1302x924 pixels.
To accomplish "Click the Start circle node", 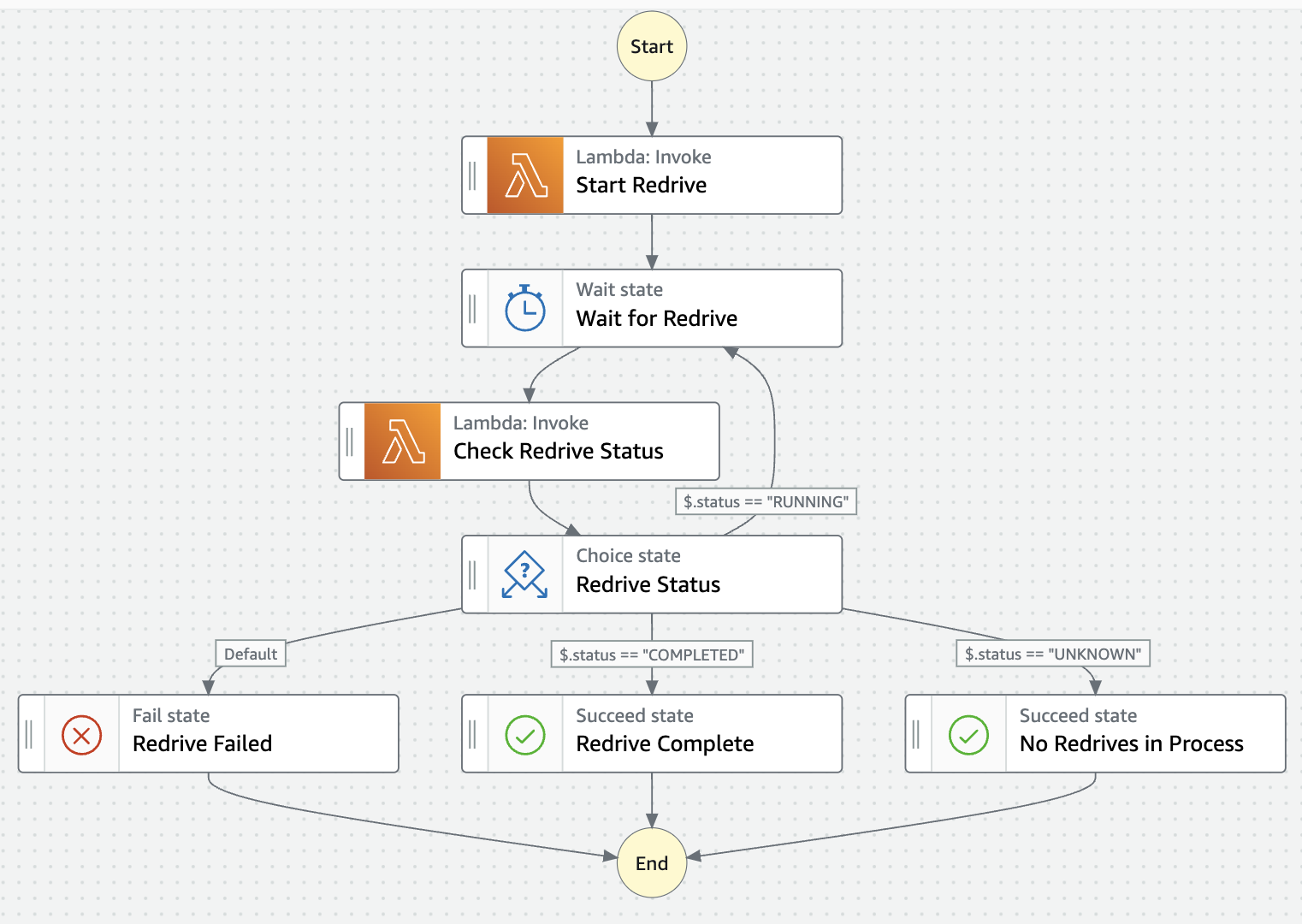I will [651, 46].
